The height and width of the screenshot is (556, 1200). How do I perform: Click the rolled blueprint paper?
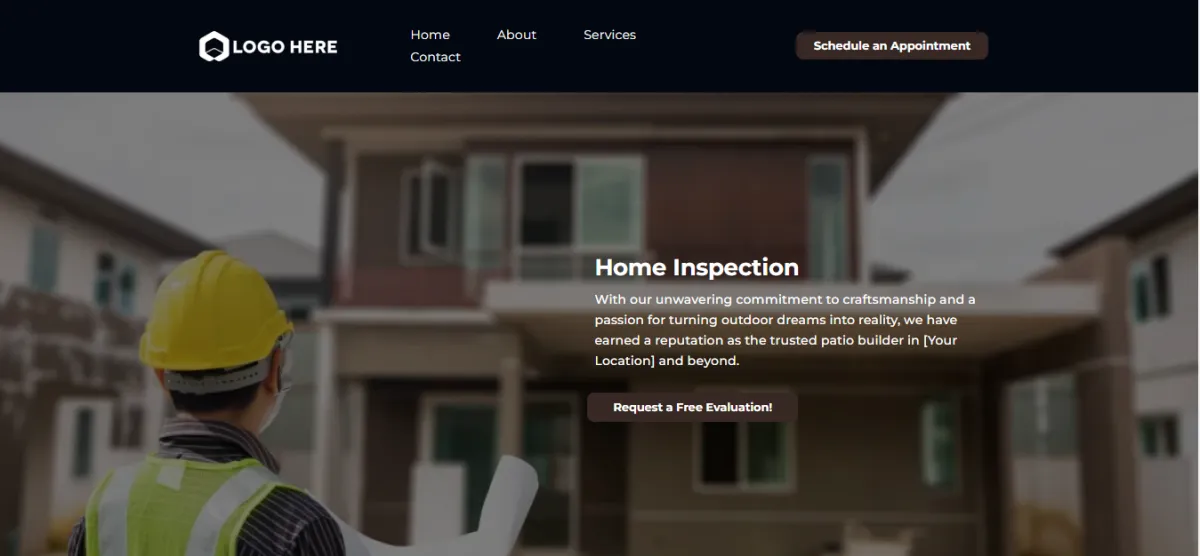(x=500, y=505)
